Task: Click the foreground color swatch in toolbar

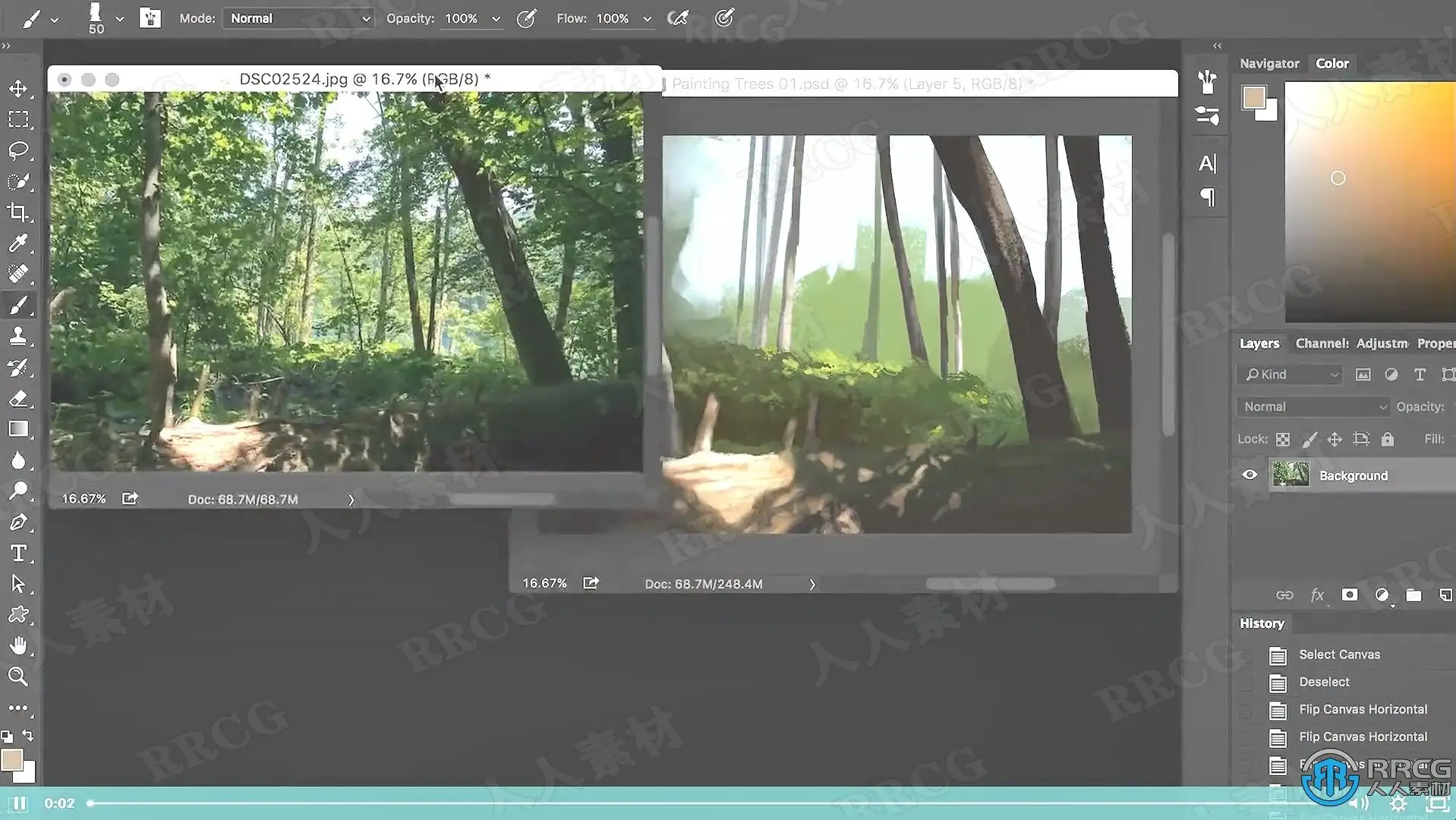Action: coord(11,760)
